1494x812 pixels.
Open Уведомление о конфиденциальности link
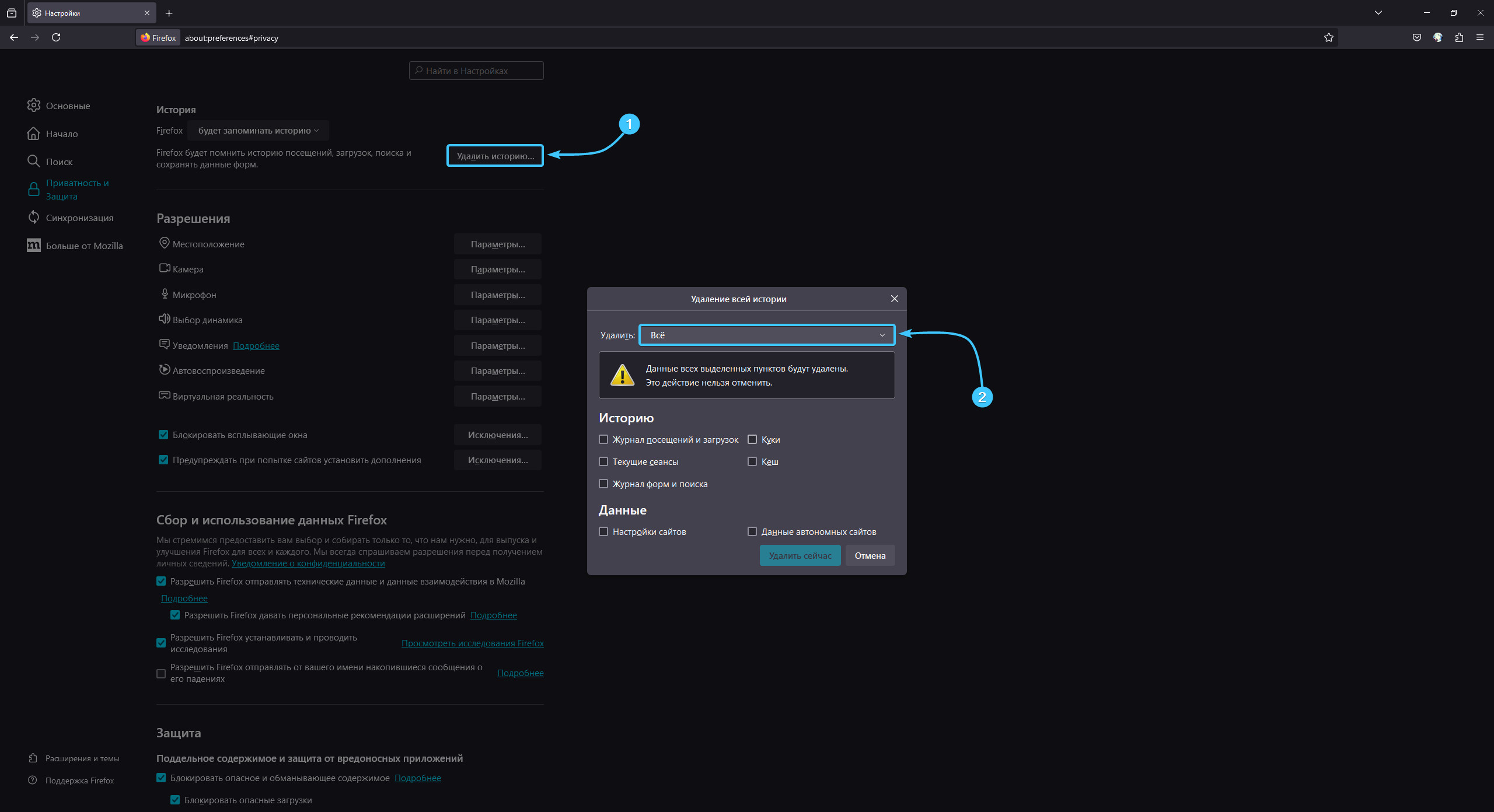pos(308,563)
